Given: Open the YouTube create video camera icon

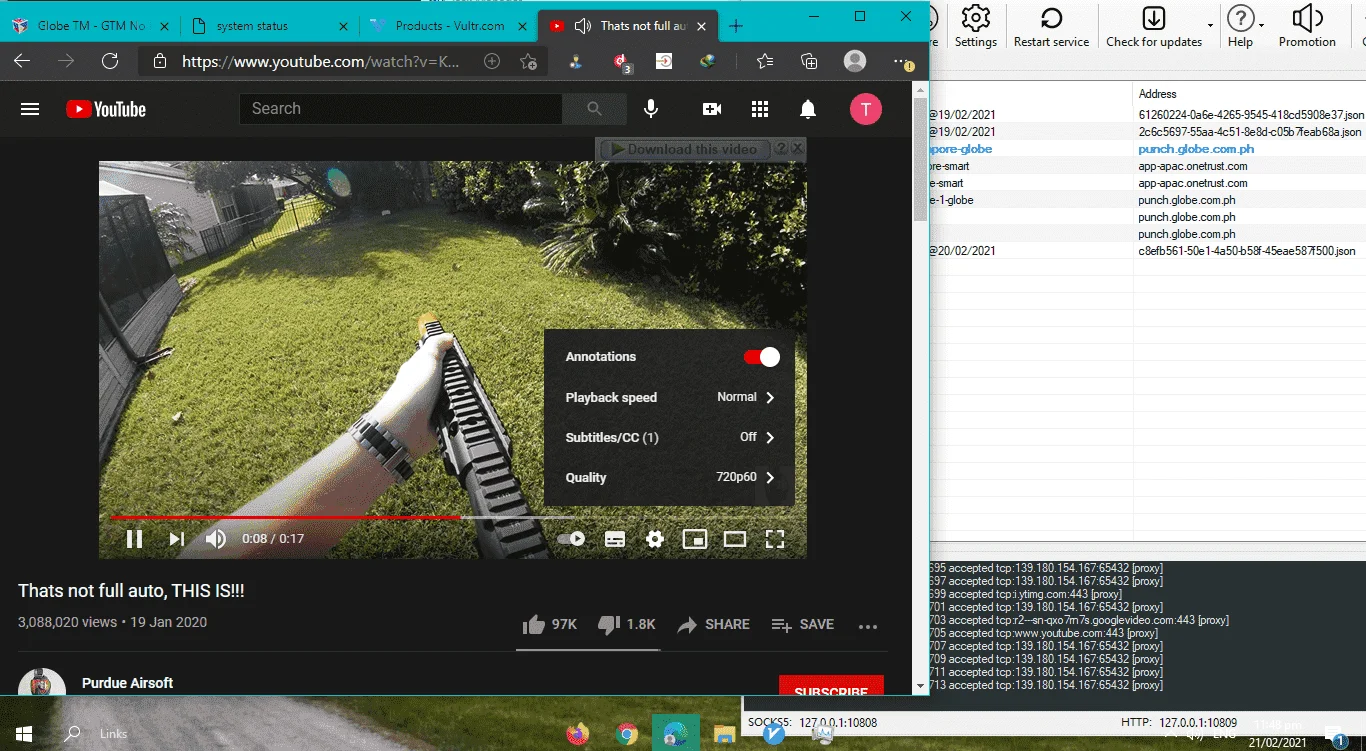Looking at the screenshot, I should (712, 109).
